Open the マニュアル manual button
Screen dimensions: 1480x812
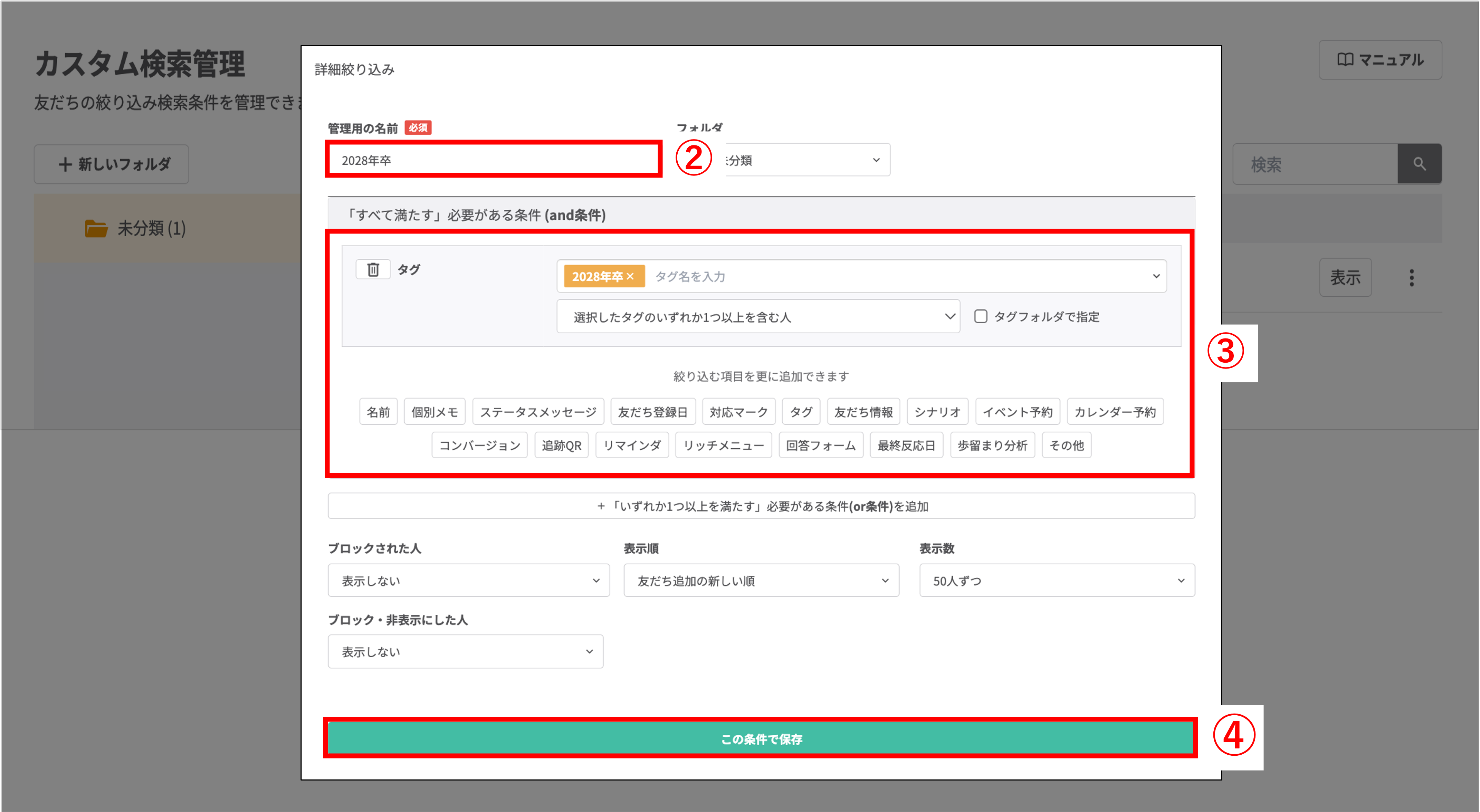[x=1380, y=60]
